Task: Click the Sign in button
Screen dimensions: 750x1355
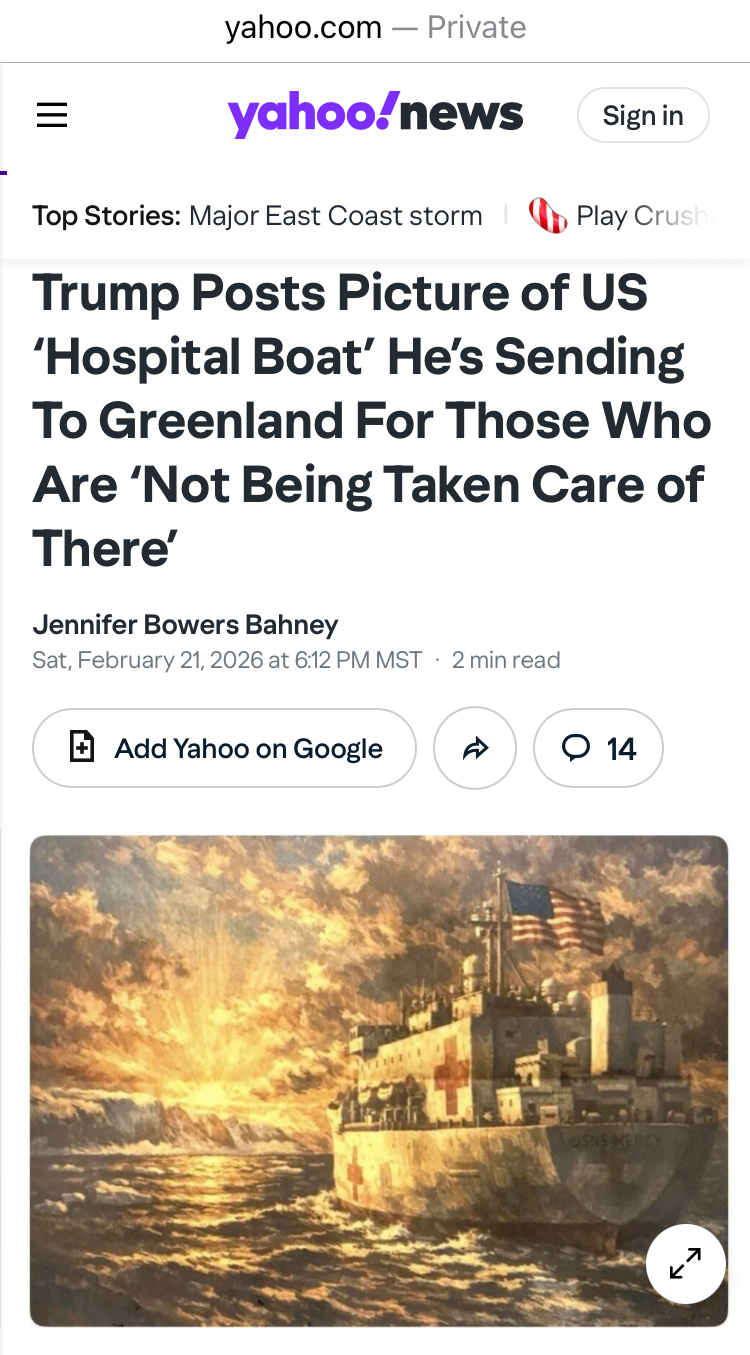Action: point(643,116)
